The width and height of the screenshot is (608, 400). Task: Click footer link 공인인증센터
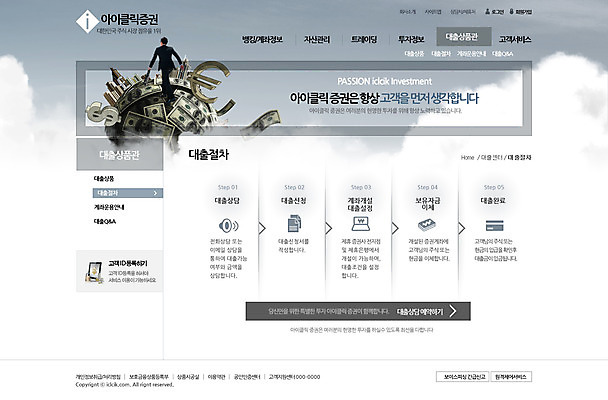[247, 377]
